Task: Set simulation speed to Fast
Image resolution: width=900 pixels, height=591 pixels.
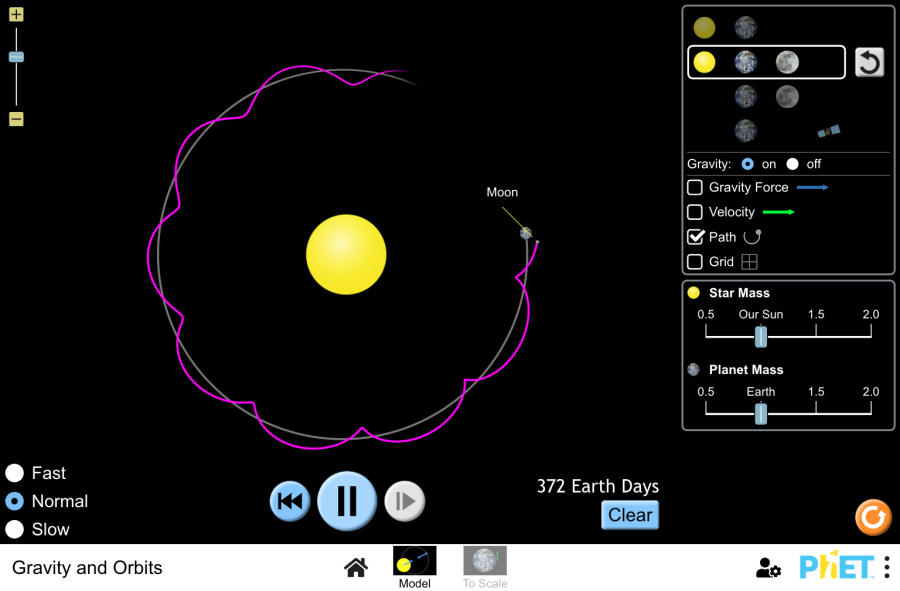Action: click(15, 473)
